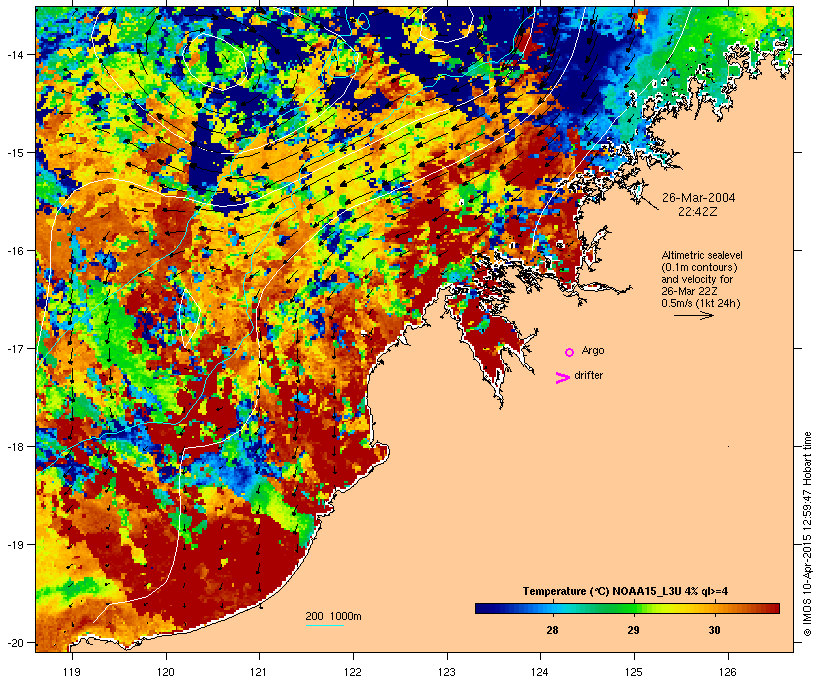
Task: Click latitude axis label -19
Action: click(x=15, y=545)
